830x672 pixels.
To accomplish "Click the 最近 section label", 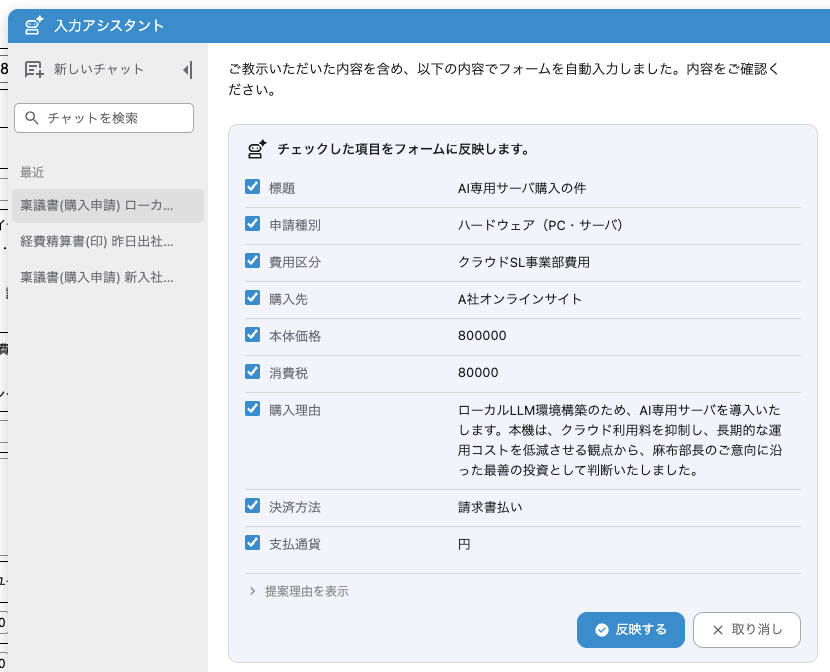I will coord(32,172).
